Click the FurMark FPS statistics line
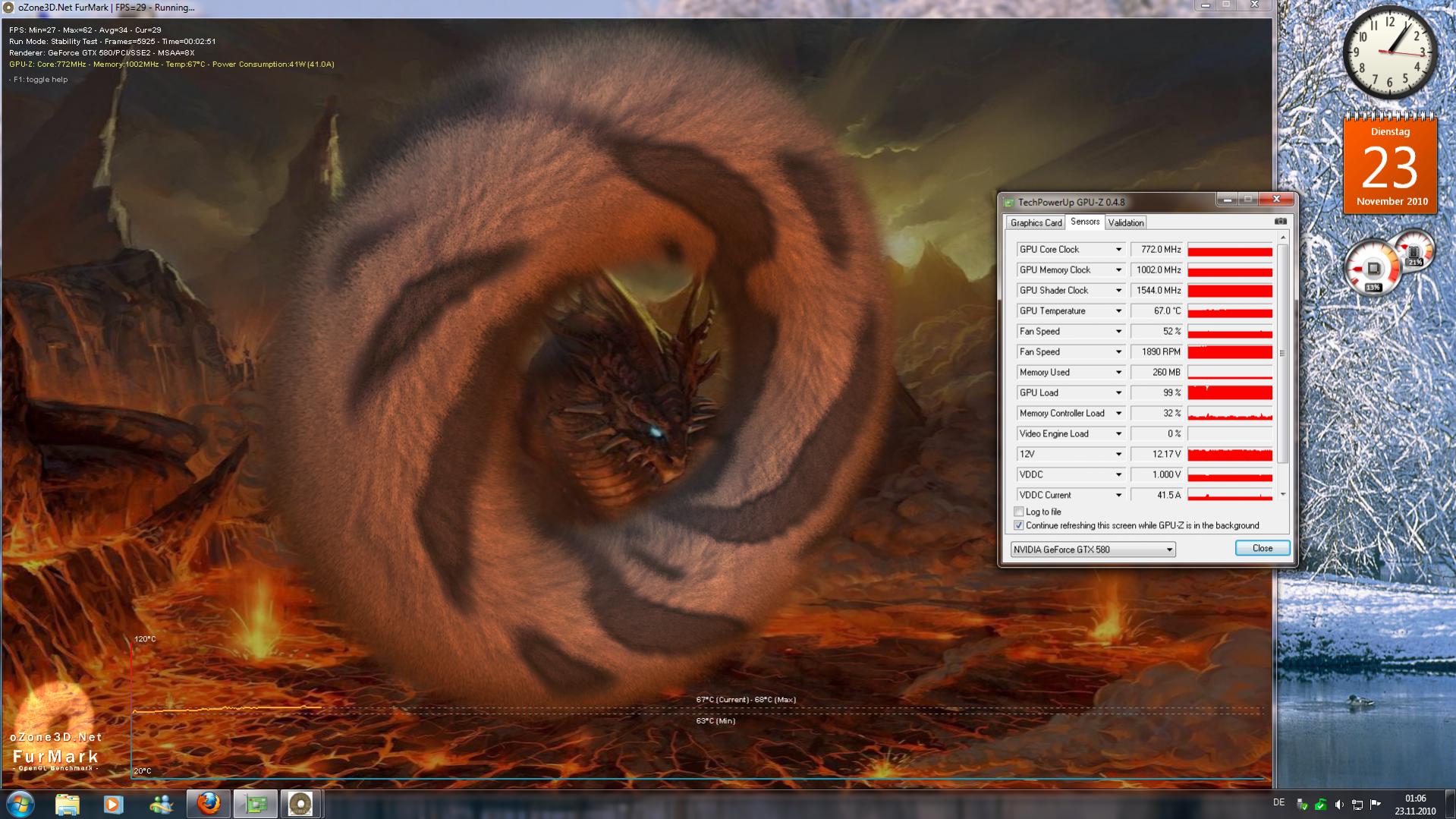This screenshot has height=819, width=1456. coord(85,30)
